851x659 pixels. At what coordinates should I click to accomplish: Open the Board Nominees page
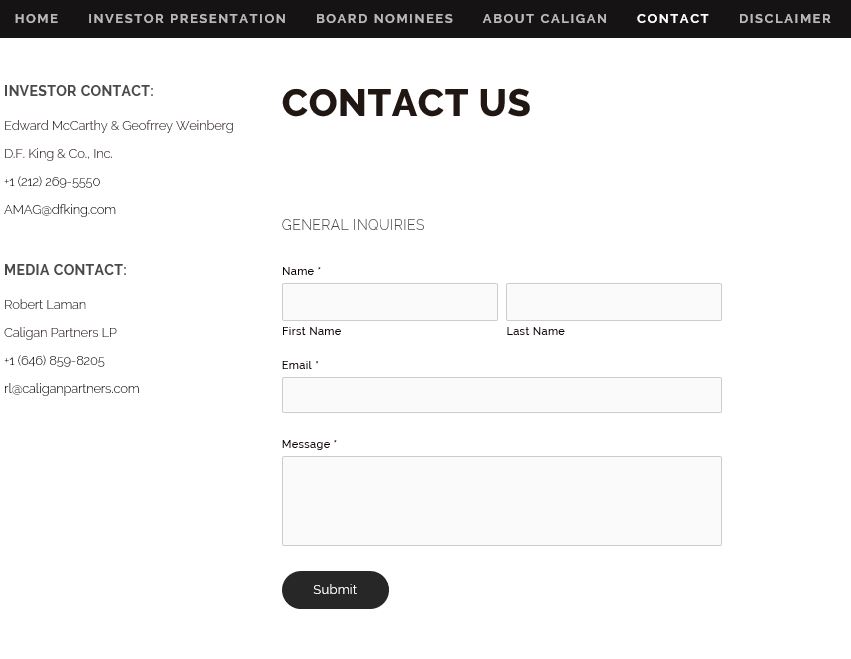point(384,19)
